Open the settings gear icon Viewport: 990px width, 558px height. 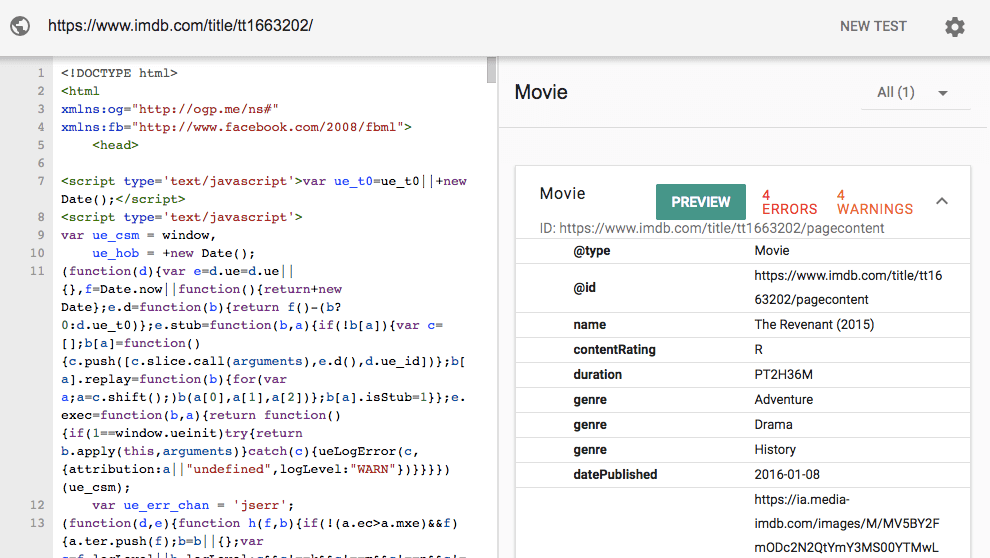coord(955,27)
